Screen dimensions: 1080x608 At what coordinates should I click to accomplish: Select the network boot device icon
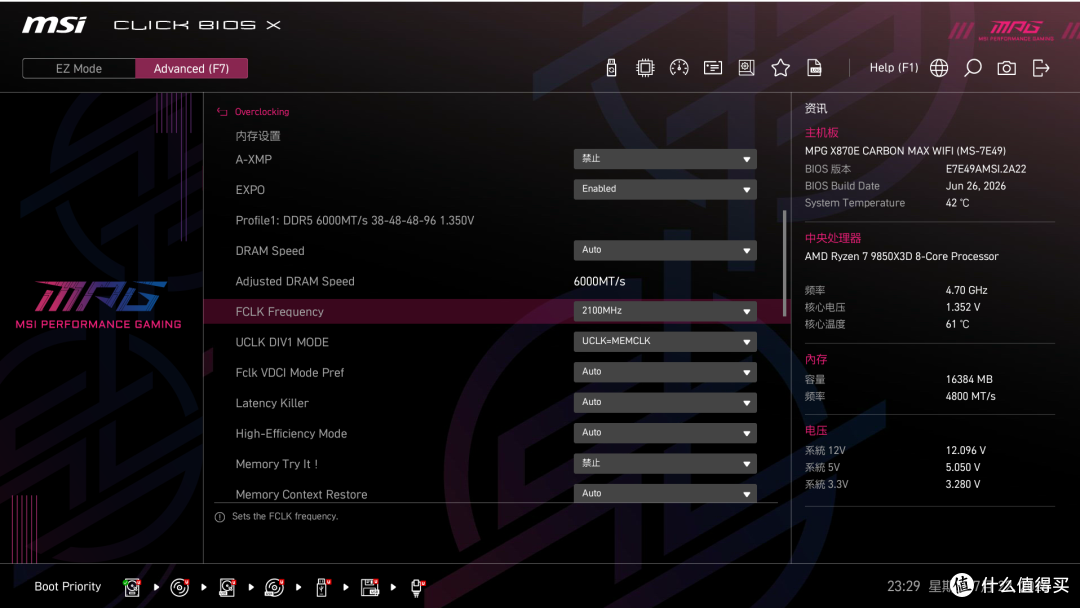click(417, 587)
